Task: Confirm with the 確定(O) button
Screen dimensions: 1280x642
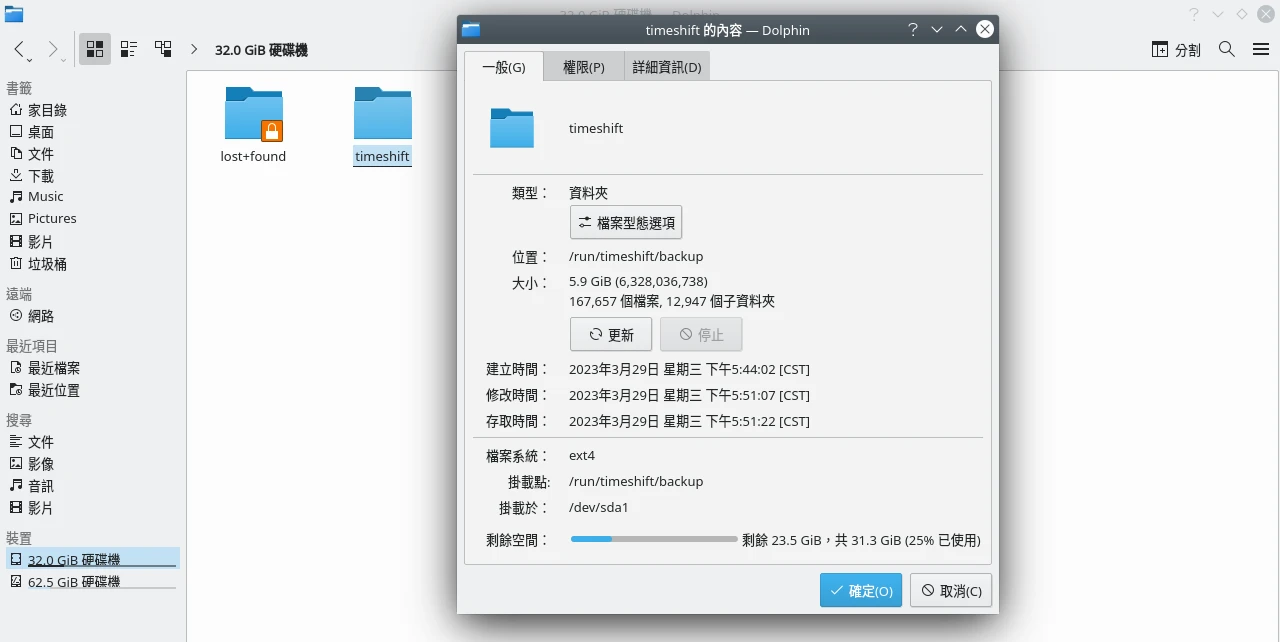Action: 860,590
